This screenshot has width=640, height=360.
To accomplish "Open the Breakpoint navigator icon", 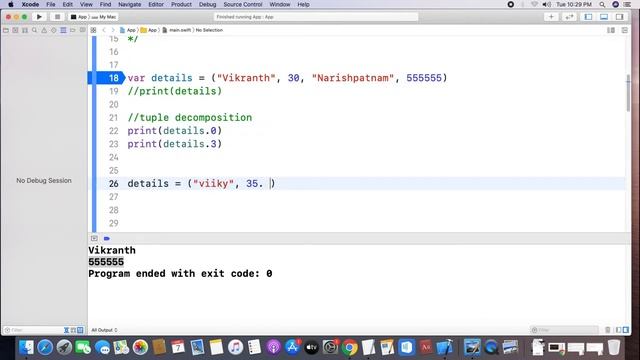I will [x=73, y=30].
